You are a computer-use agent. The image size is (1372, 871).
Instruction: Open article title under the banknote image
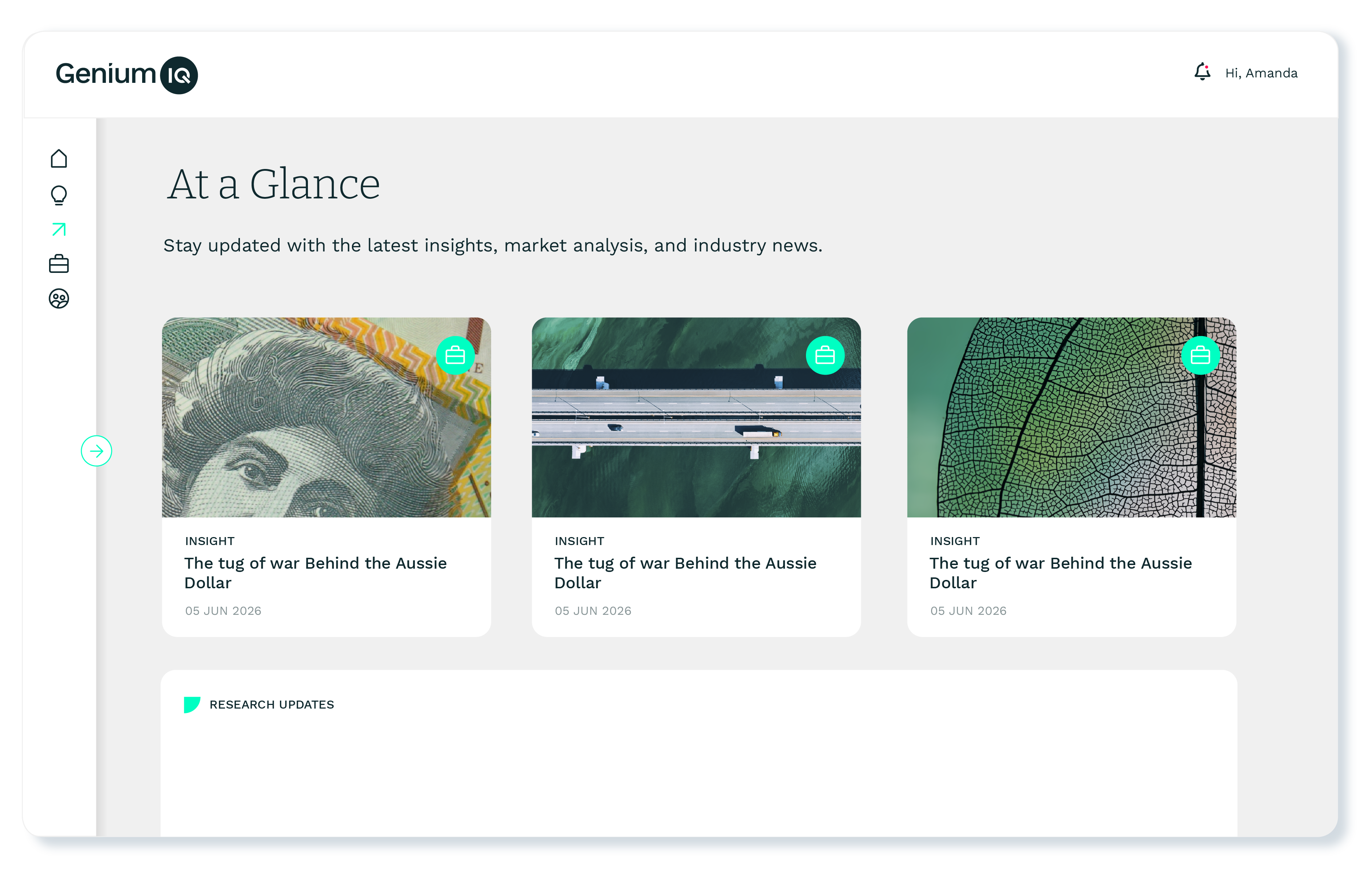[x=316, y=573]
